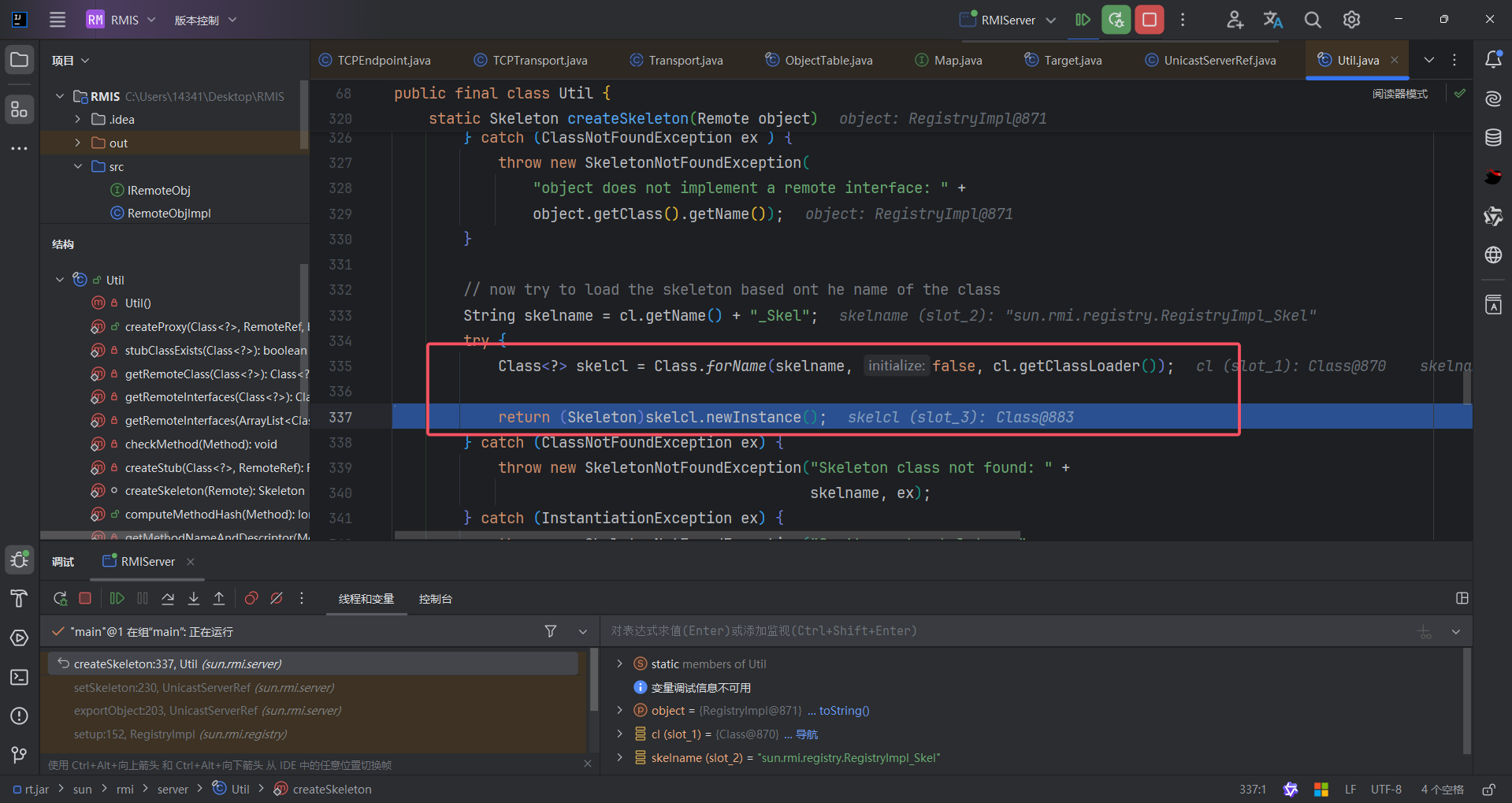Open the Console tab in debugger
The image size is (1512, 803).
(436, 599)
